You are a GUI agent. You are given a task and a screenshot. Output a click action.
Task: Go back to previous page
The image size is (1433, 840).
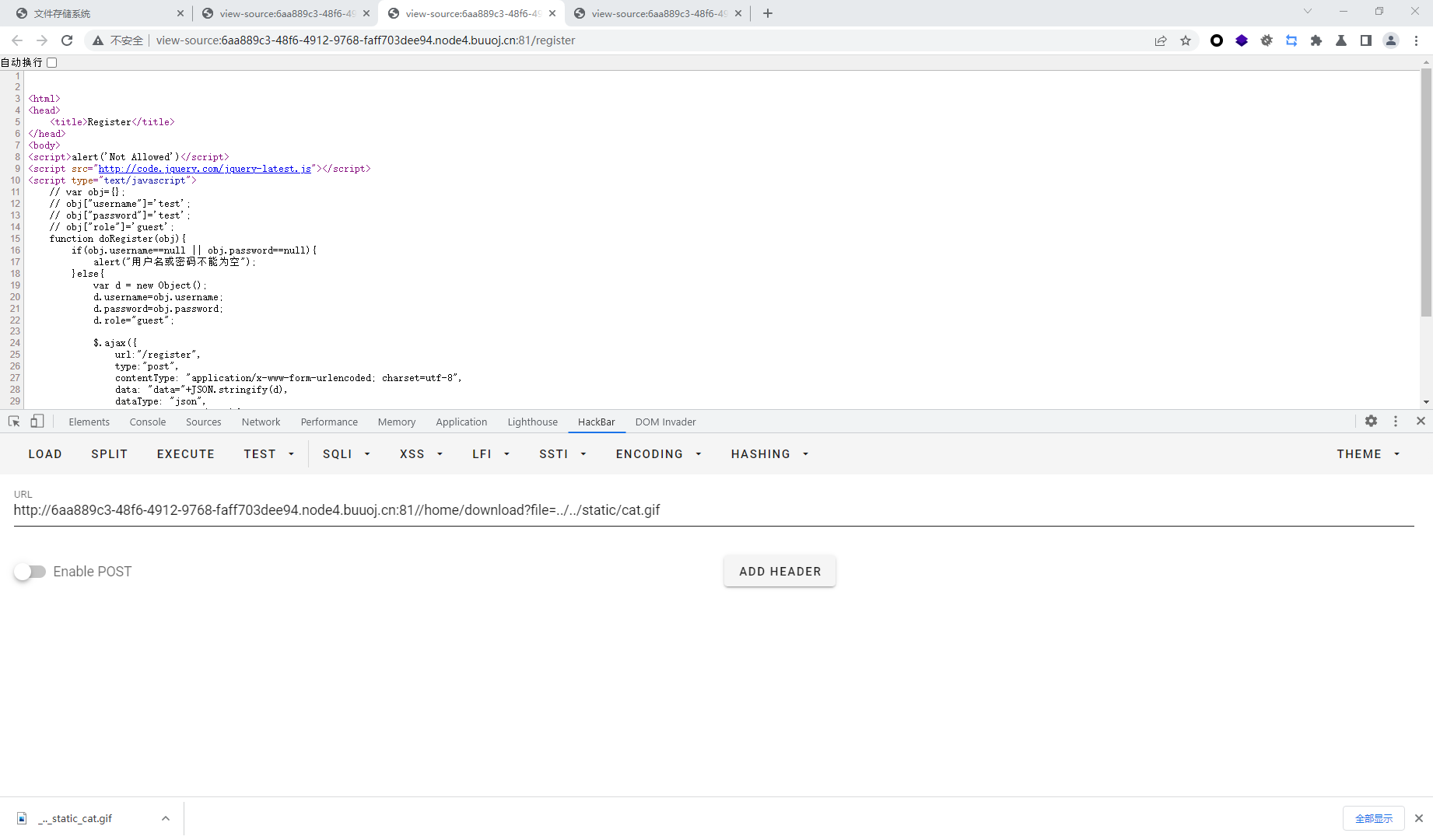[17, 40]
